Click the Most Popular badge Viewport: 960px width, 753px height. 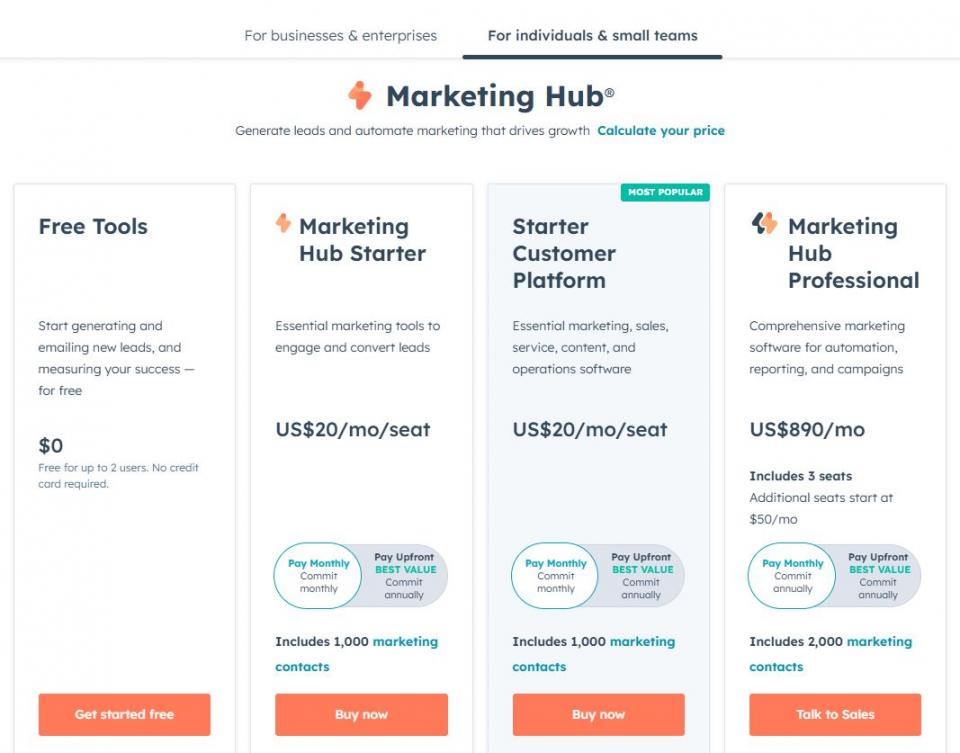click(665, 192)
